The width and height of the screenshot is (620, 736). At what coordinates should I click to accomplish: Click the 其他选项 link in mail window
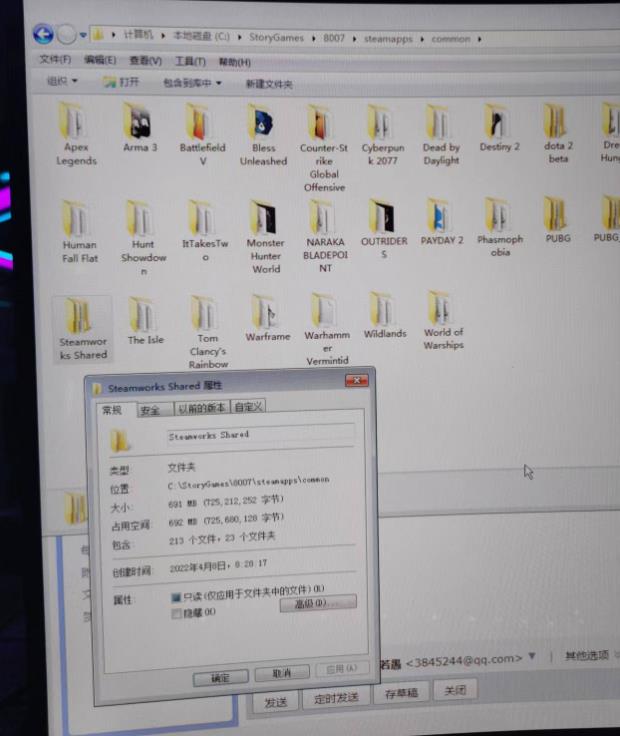pos(587,655)
